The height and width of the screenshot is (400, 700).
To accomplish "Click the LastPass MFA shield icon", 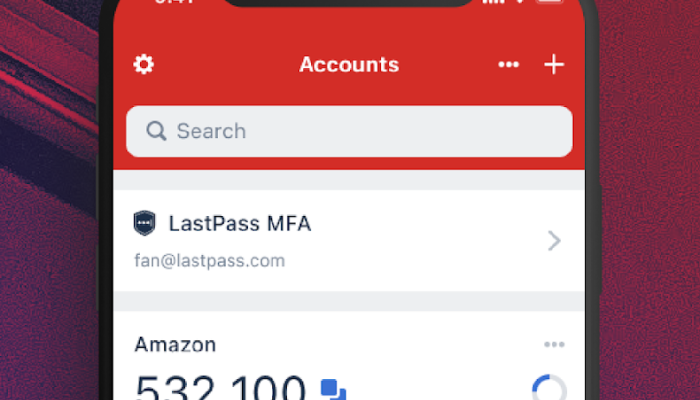I will pyautogui.click(x=145, y=223).
